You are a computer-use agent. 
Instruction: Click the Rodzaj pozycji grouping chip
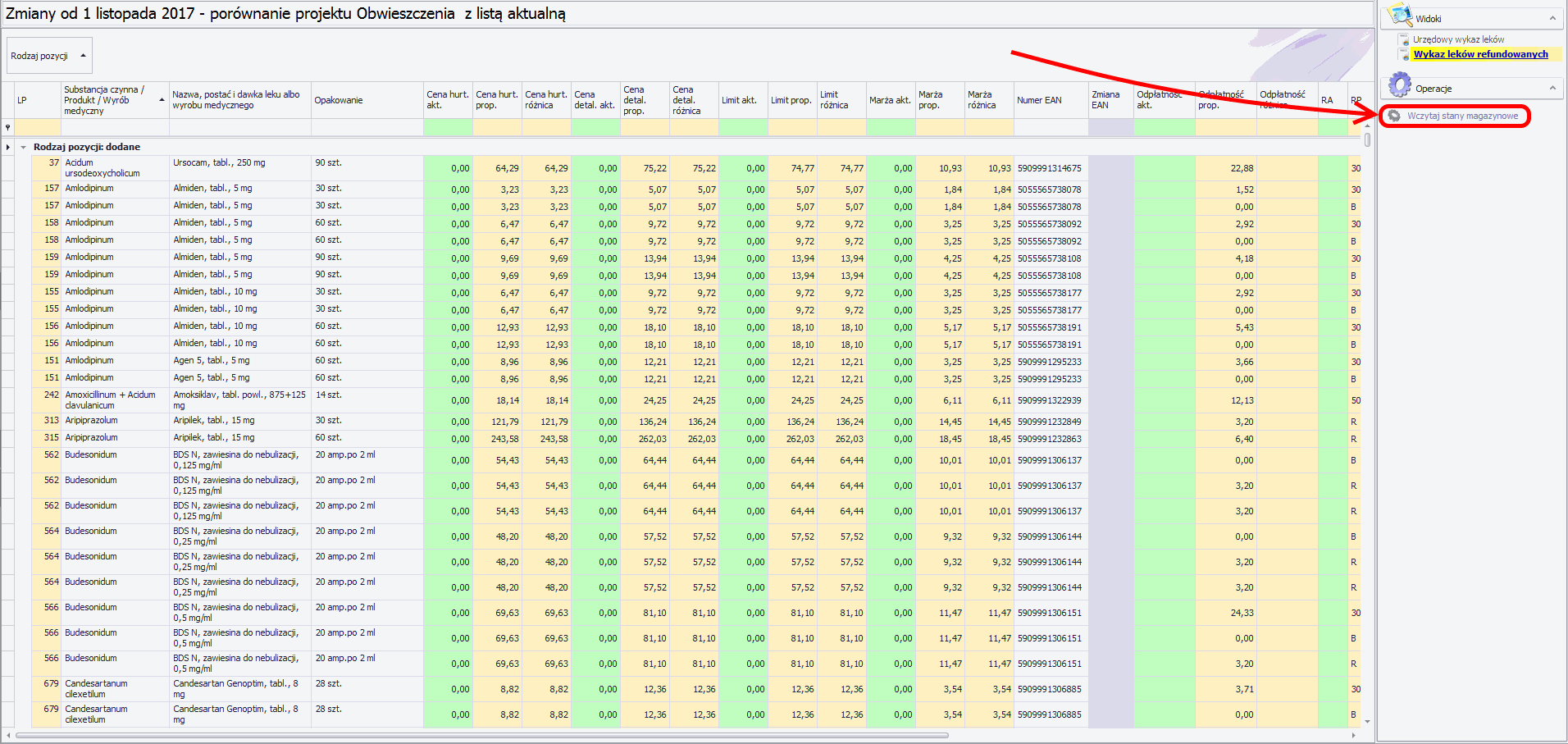49,56
